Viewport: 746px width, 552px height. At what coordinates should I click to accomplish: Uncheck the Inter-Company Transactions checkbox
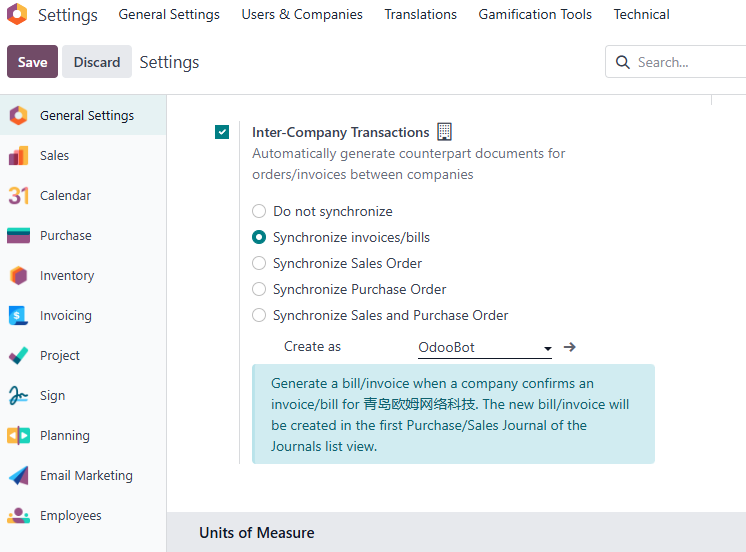(x=222, y=132)
